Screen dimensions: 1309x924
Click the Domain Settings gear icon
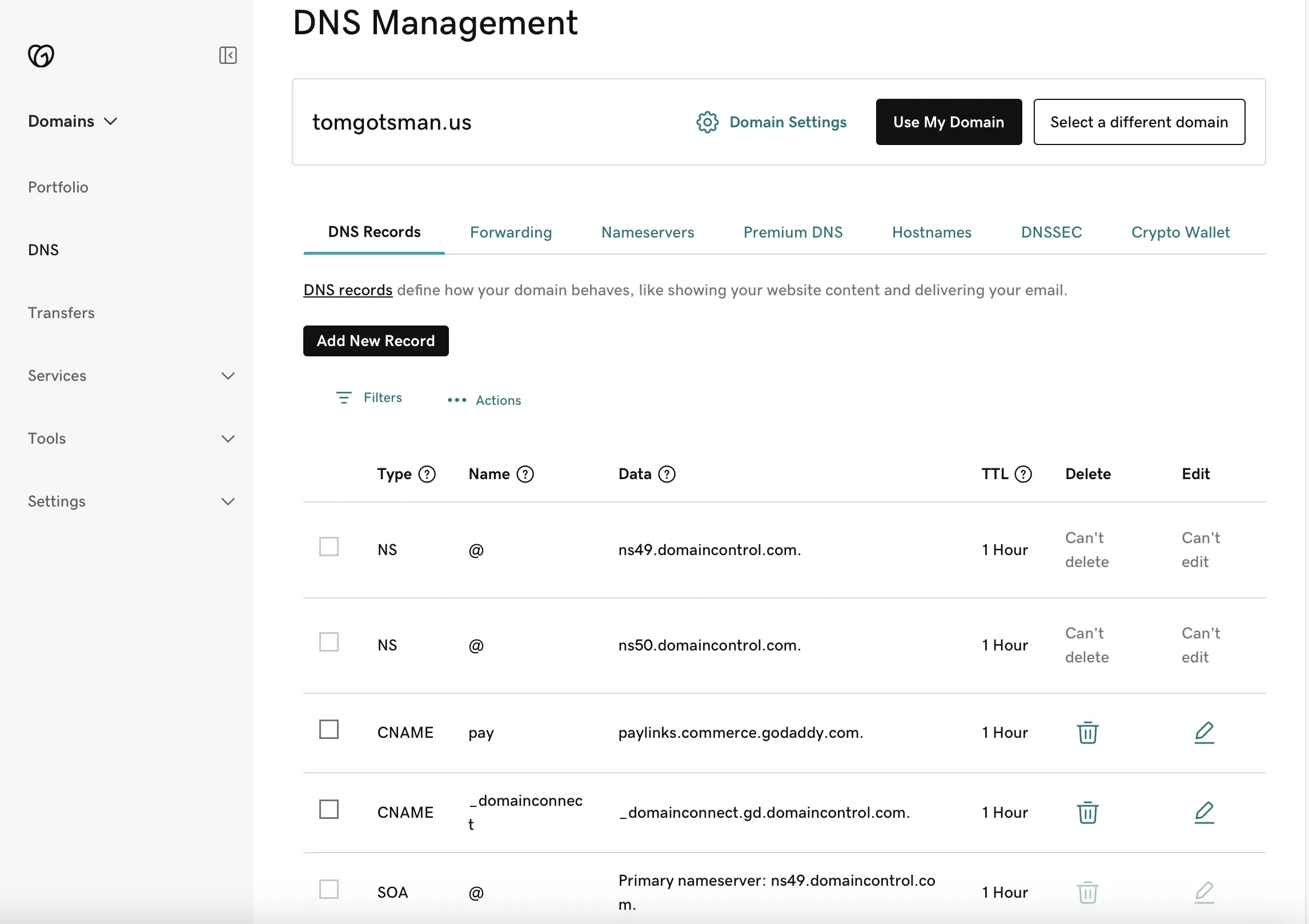(707, 122)
